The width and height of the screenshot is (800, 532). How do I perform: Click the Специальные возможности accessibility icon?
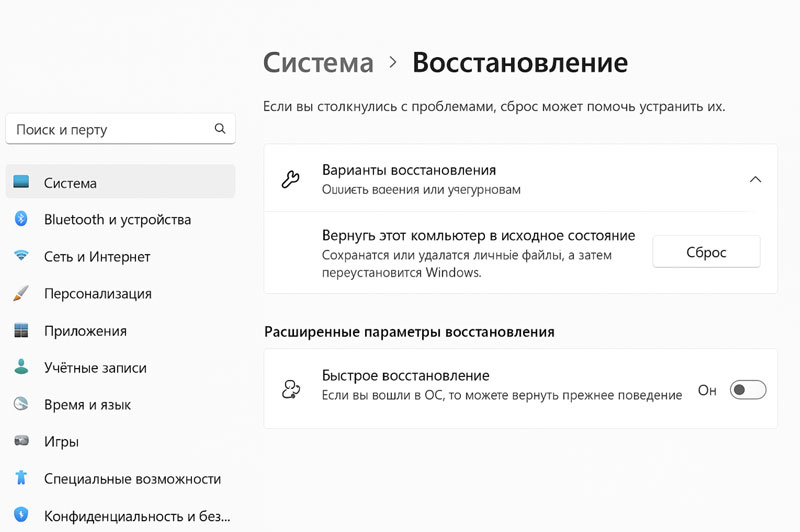click(21, 477)
